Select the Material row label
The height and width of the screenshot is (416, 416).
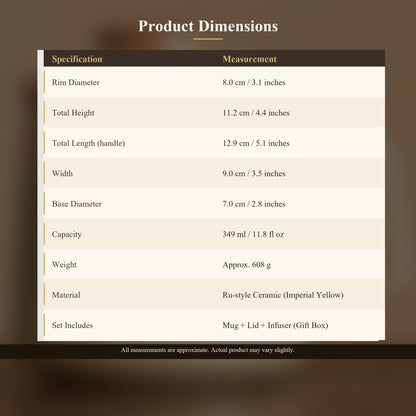(66, 295)
